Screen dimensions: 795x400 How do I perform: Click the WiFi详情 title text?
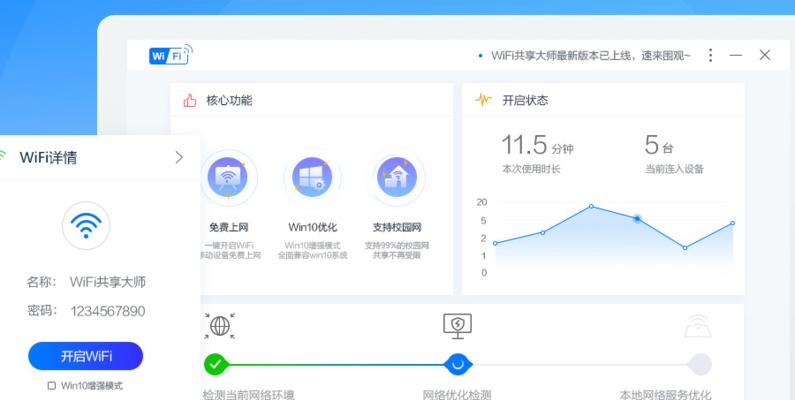tap(48, 158)
